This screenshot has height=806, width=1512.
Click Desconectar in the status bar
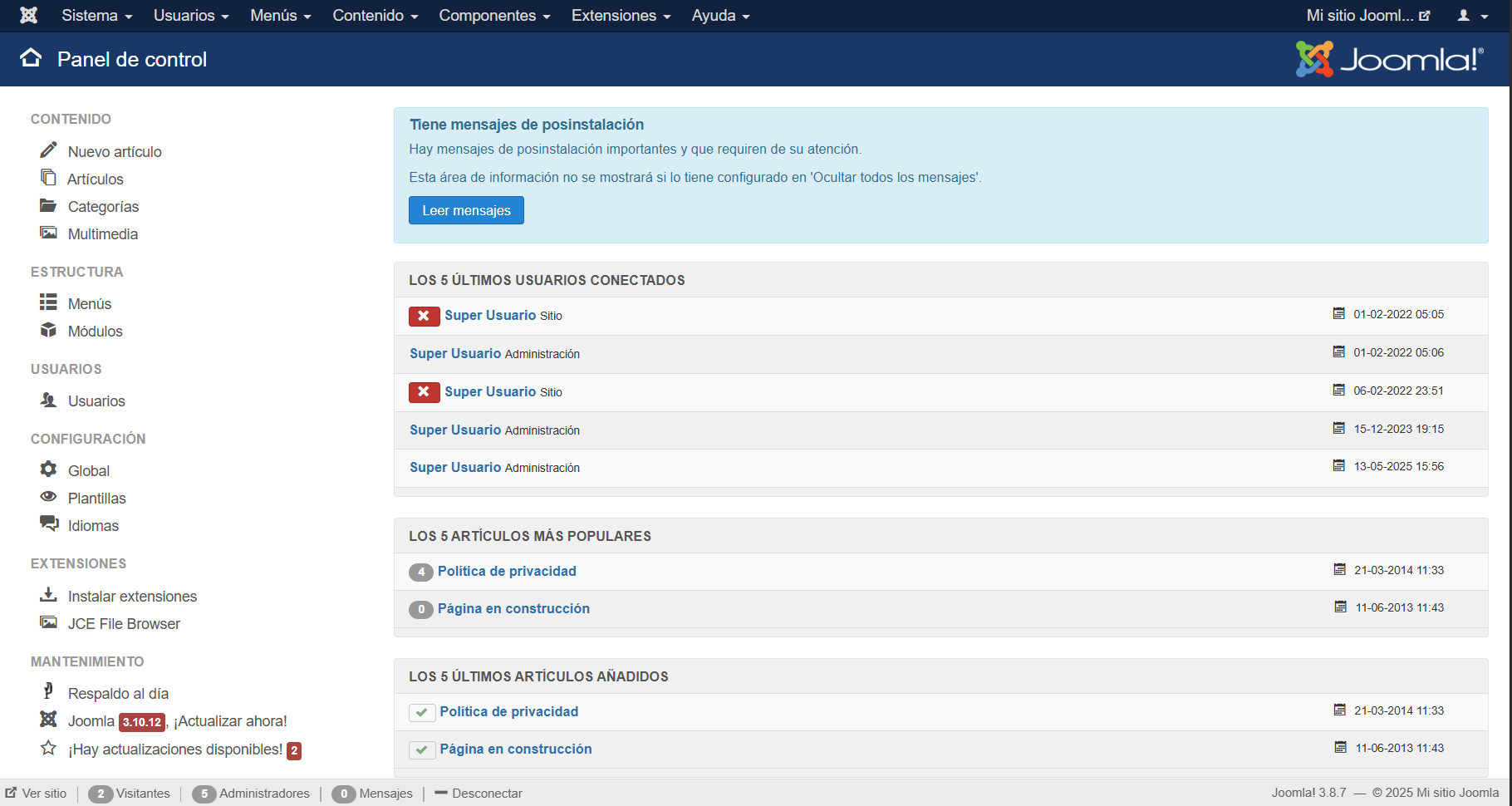487,794
